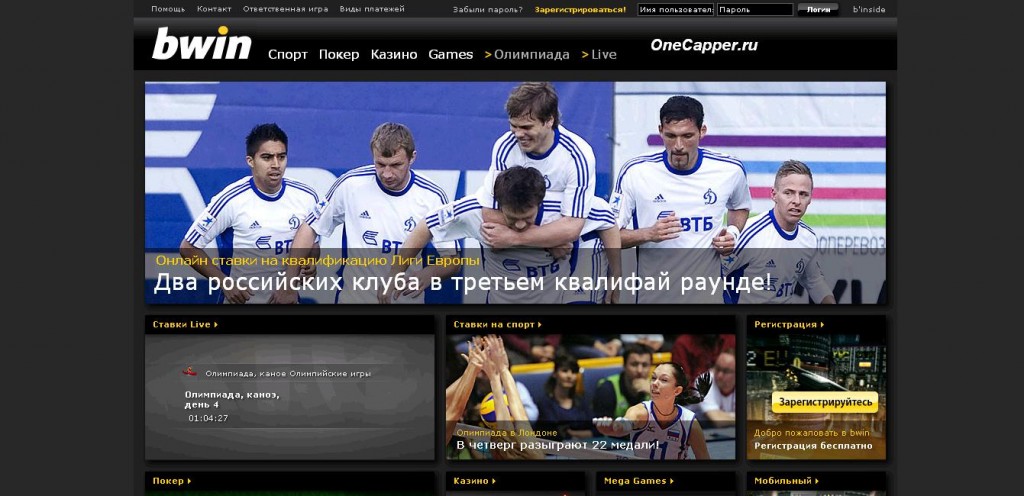Screen dimensions: 1024x496
Task: Click Забыли пароль? link
Action: click(x=488, y=10)
